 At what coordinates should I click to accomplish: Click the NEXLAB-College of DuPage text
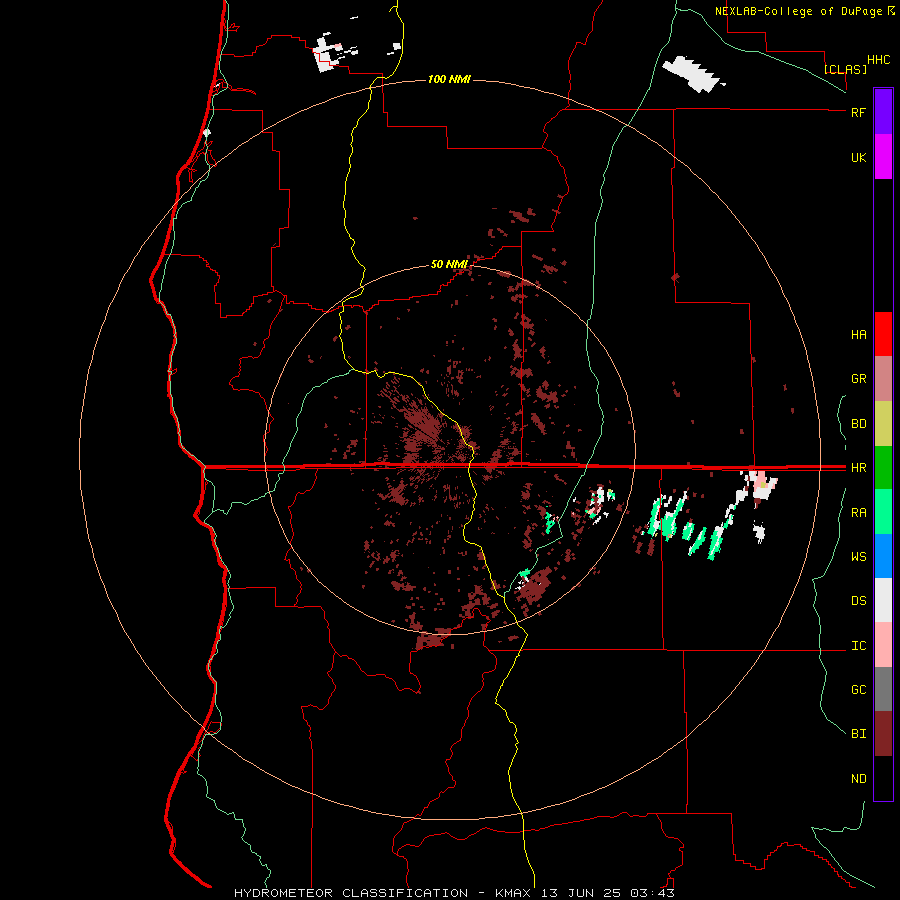click(800, 11)
